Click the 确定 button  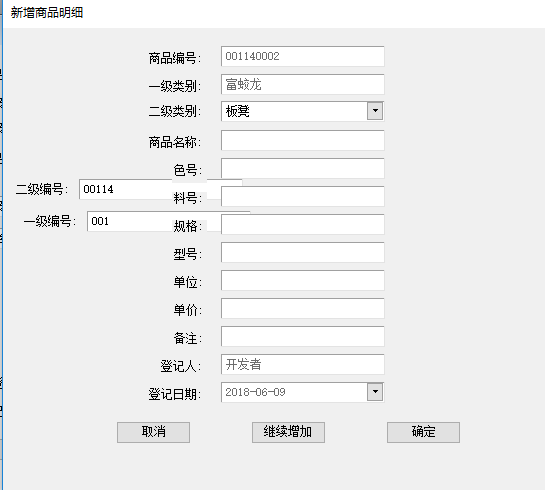pos(423,432)
